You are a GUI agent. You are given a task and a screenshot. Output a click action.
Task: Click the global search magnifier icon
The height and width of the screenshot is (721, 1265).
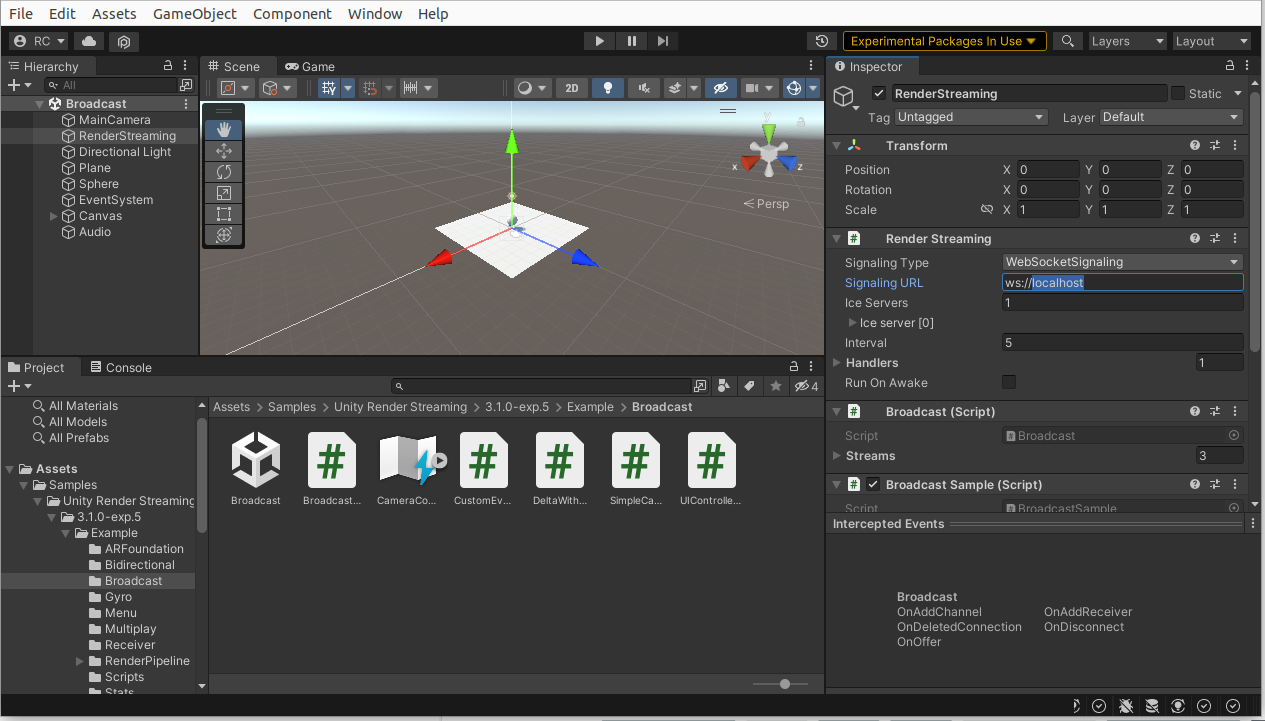[1068, 41]
